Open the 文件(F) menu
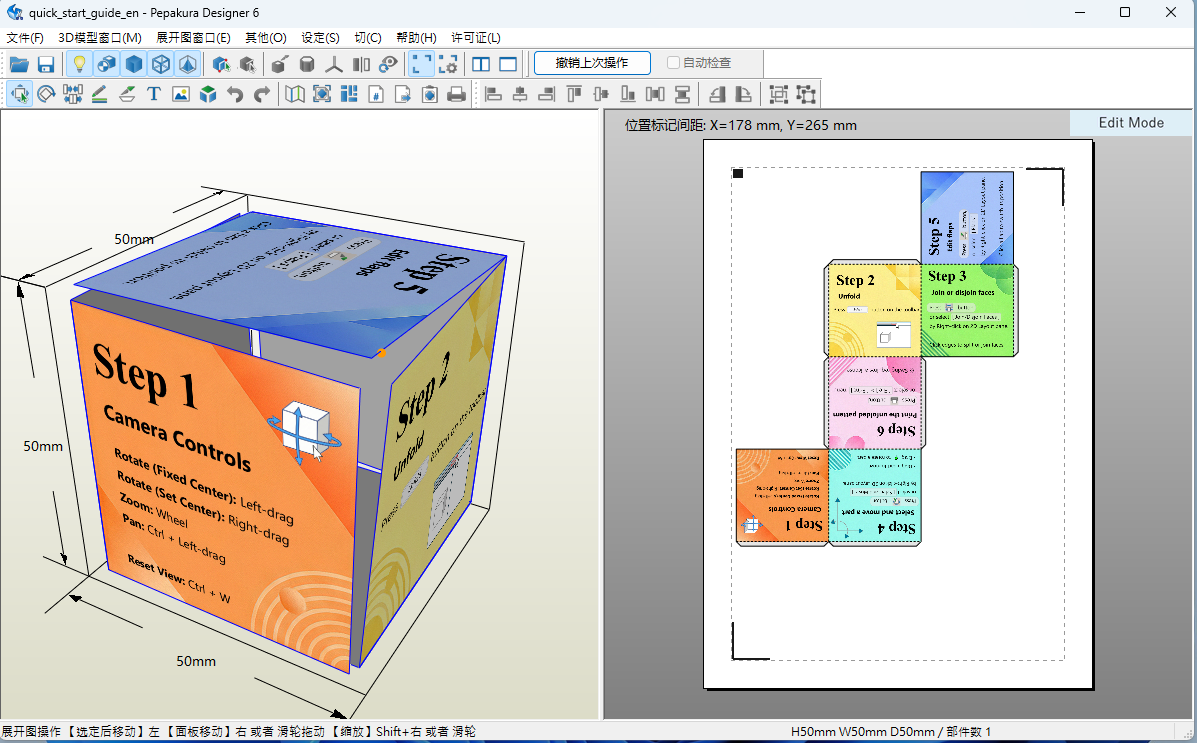 (x=25, y=37)
